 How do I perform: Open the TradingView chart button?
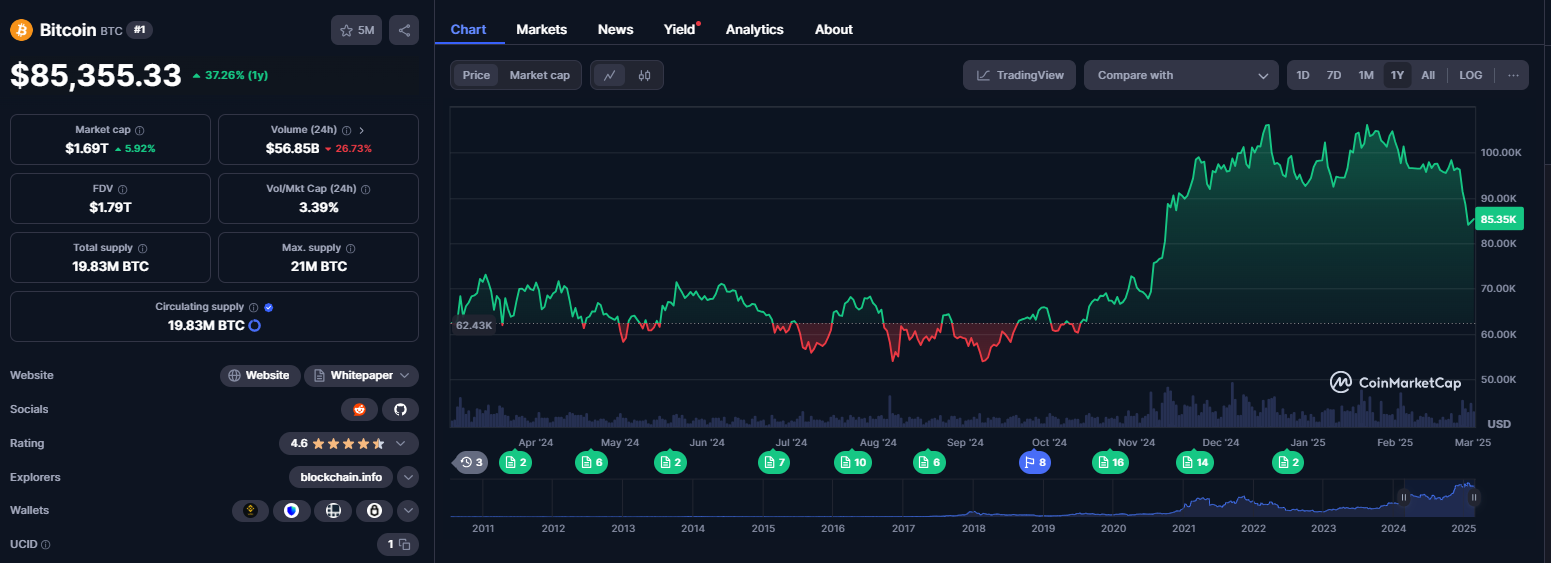pyautogui.click(x=1020, y=75)
